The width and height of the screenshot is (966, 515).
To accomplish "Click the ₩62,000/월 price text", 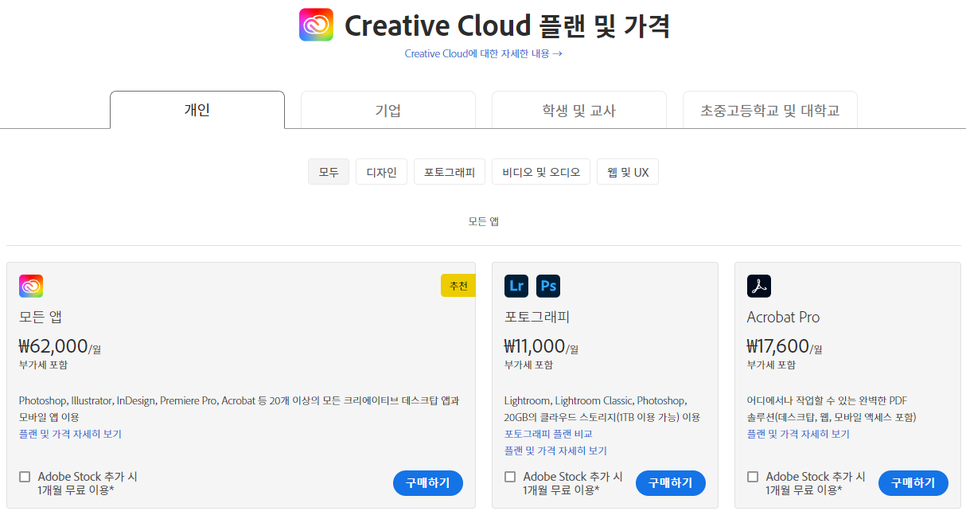I will [60, 346].
